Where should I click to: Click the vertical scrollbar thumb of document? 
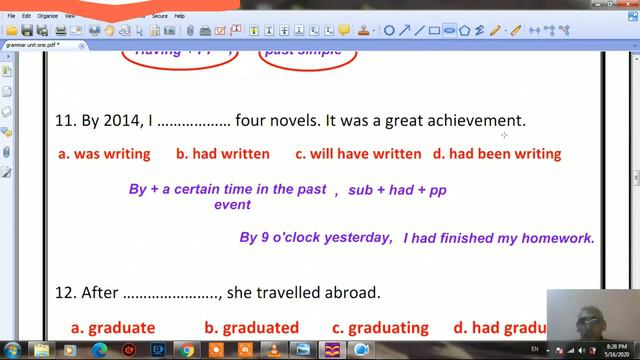tap(636, 178)
